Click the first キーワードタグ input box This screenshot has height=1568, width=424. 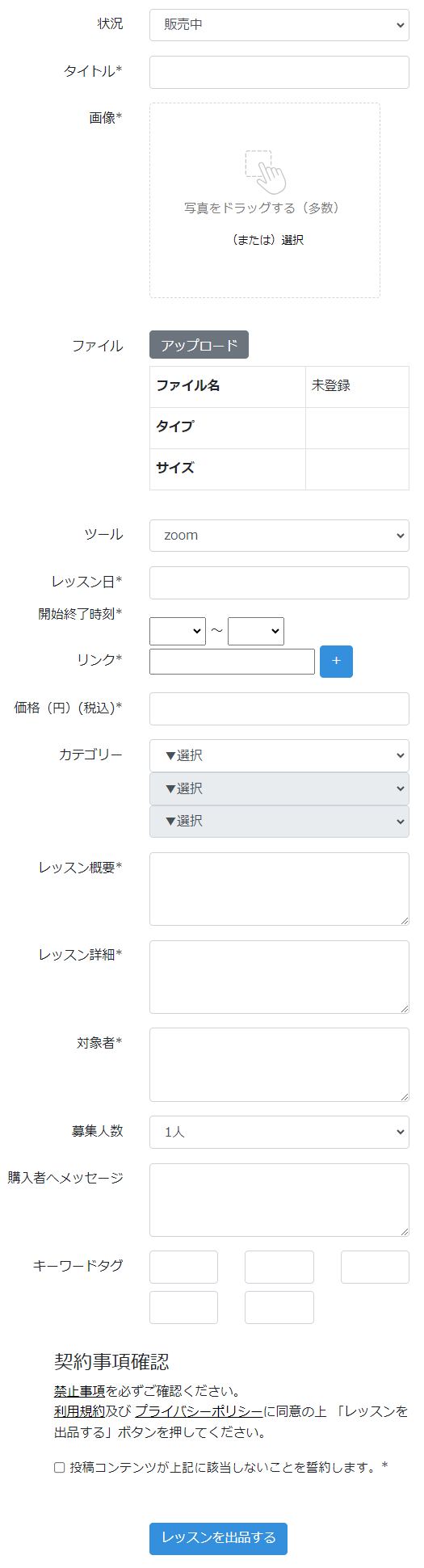183,1267
